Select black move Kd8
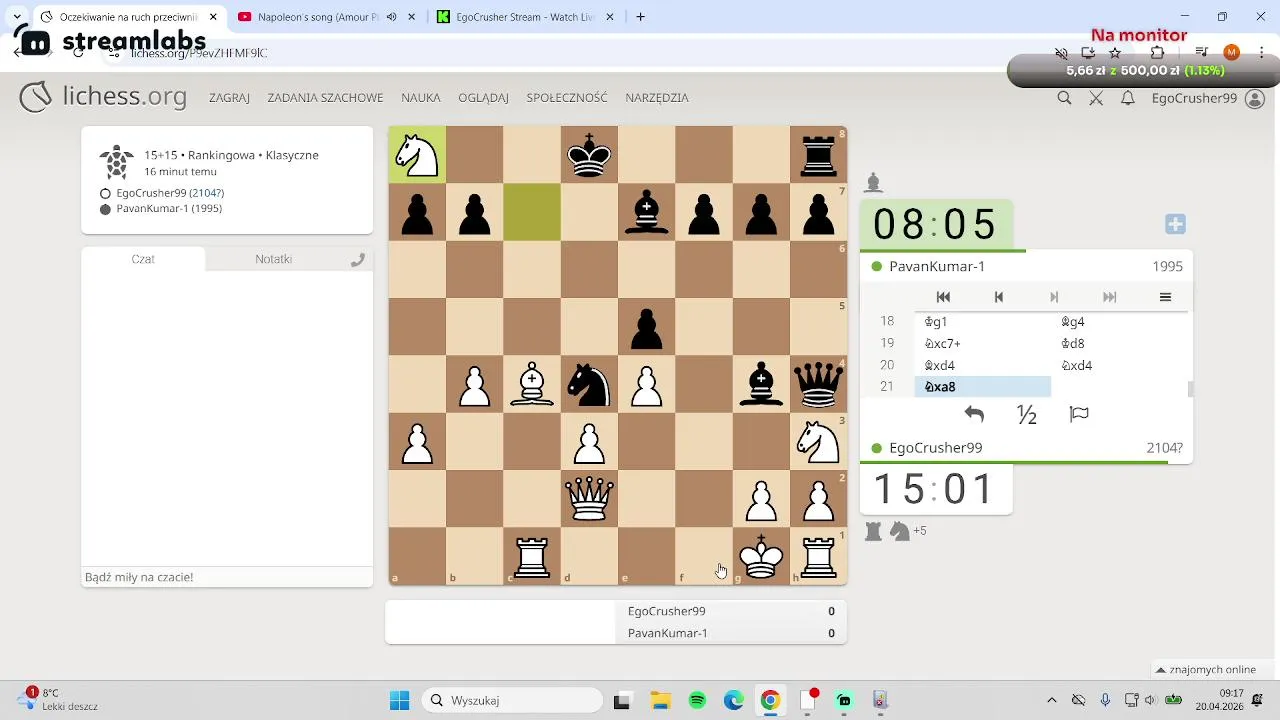The image size is (1280, 720). [1118, 344]
